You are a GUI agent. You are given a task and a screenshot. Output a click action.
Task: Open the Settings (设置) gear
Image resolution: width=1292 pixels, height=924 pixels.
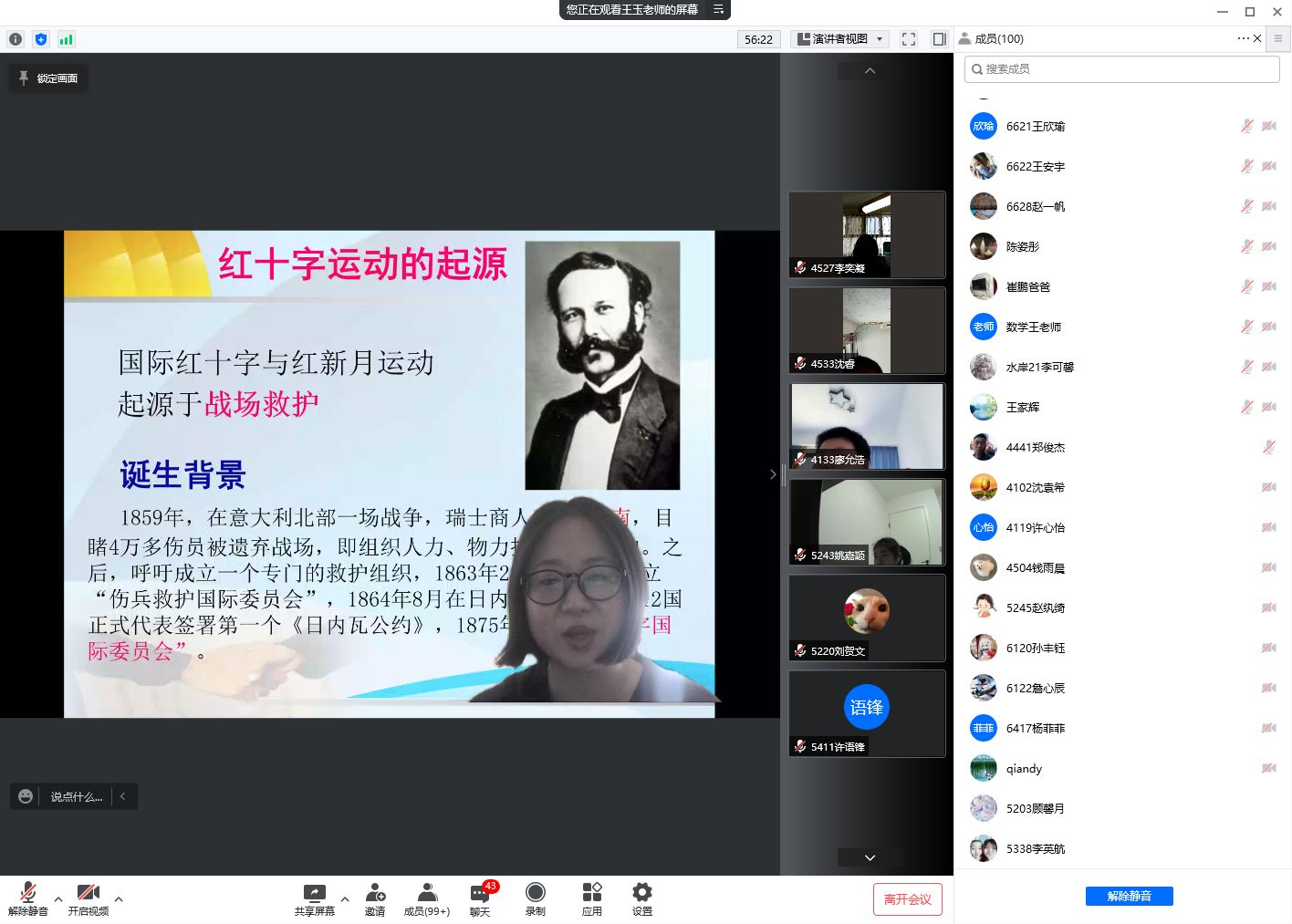point(642,898)
